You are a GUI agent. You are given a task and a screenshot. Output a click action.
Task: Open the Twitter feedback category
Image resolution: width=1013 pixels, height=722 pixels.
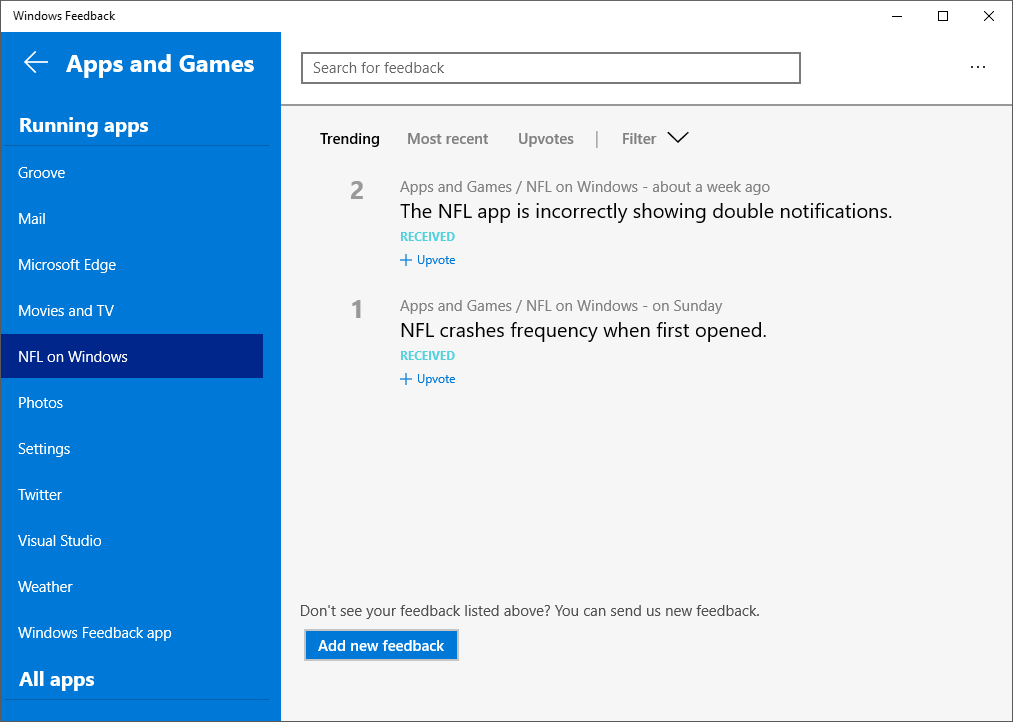coord(40,495)
